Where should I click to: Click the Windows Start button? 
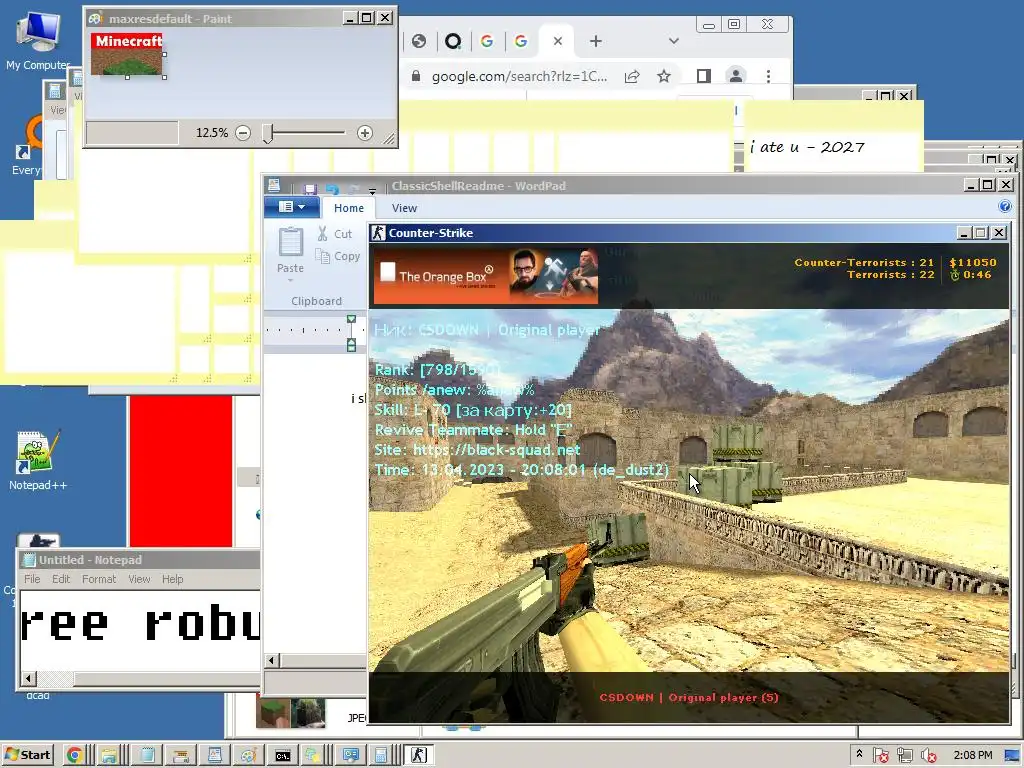[x=27, y=755]
